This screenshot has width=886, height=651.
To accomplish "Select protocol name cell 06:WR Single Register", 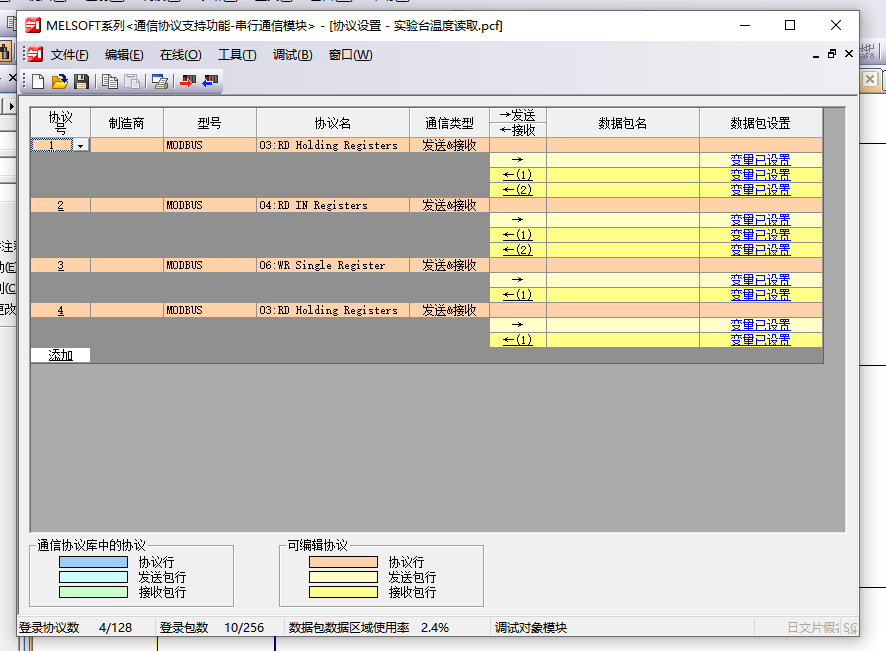I will [x=333, y=266].
